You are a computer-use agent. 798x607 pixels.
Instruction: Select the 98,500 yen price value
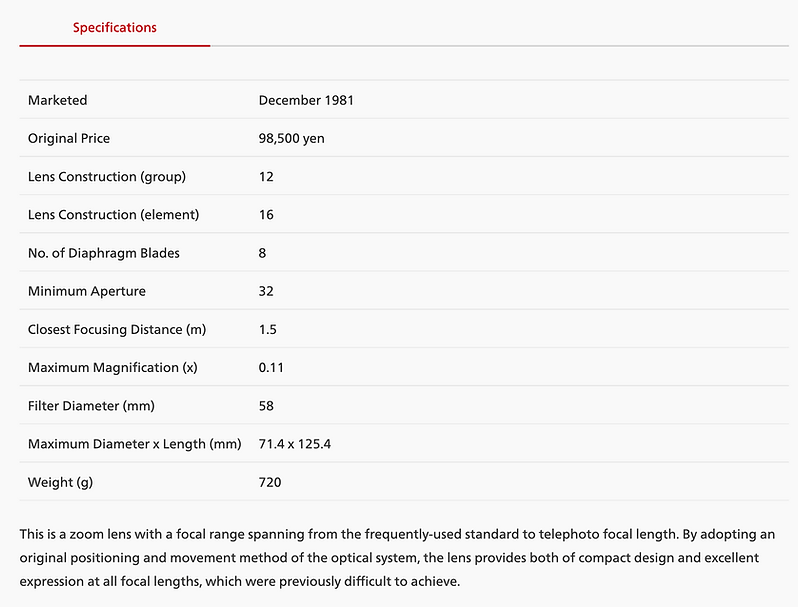tap(291, 139)
